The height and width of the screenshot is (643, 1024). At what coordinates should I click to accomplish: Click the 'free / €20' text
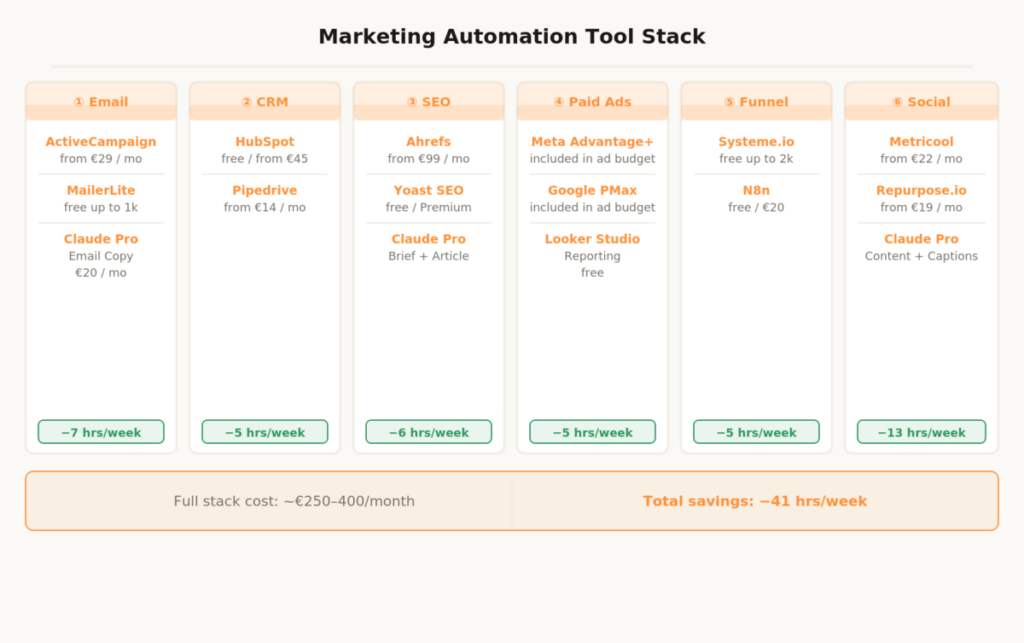[756, 208]
